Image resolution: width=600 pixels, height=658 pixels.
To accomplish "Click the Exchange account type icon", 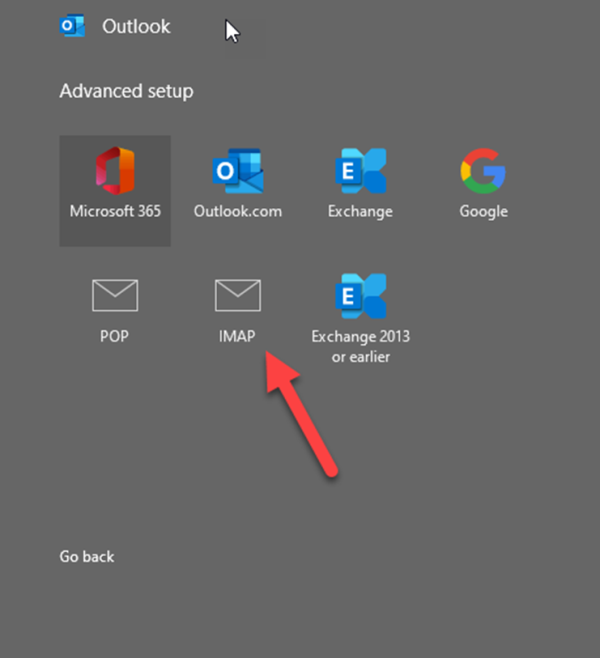I will [360, 171].
